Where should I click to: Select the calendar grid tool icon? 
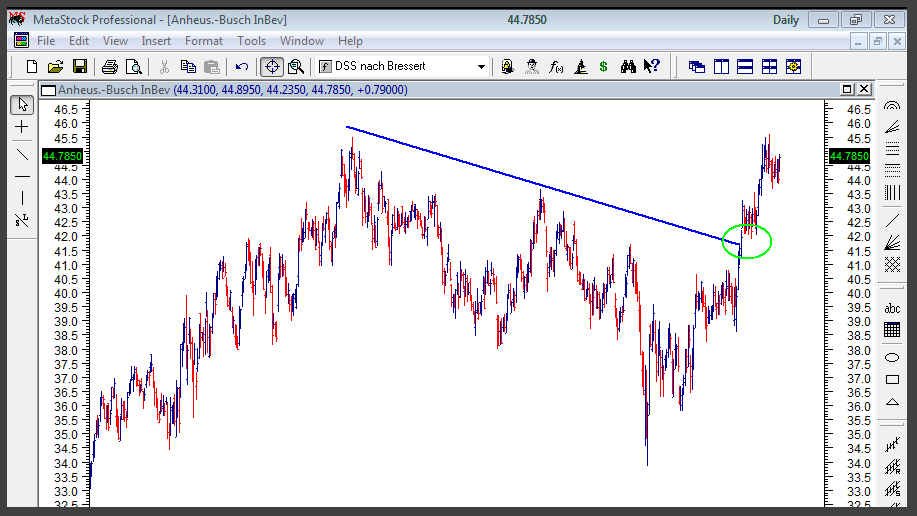point(892,330)
